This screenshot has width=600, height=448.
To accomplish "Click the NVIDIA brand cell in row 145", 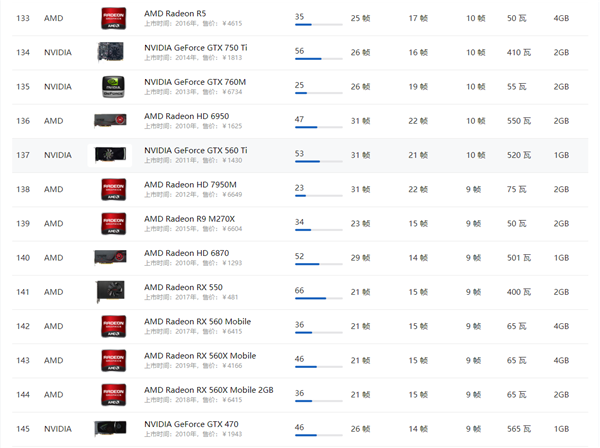I will coord(58,429).
